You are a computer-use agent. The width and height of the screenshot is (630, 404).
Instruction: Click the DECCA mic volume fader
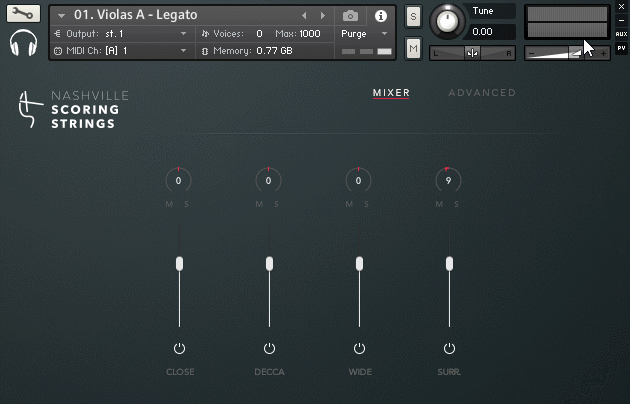(270, 264)
